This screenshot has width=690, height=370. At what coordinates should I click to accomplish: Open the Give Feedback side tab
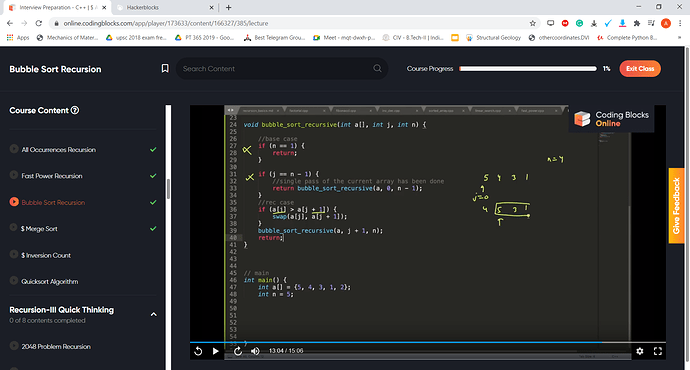click(x=676, y=205)
